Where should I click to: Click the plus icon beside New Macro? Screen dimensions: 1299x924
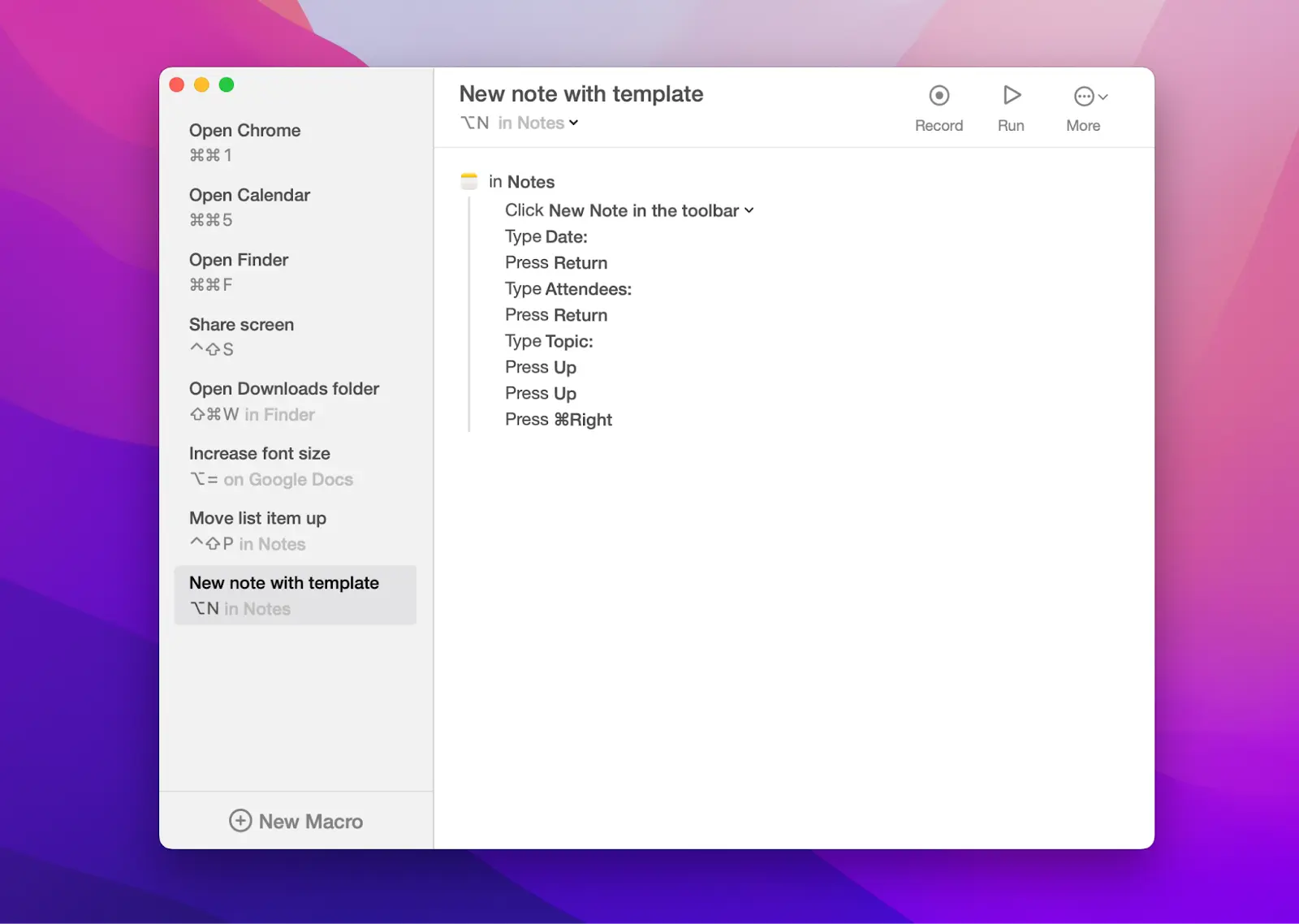pos(240,820)
